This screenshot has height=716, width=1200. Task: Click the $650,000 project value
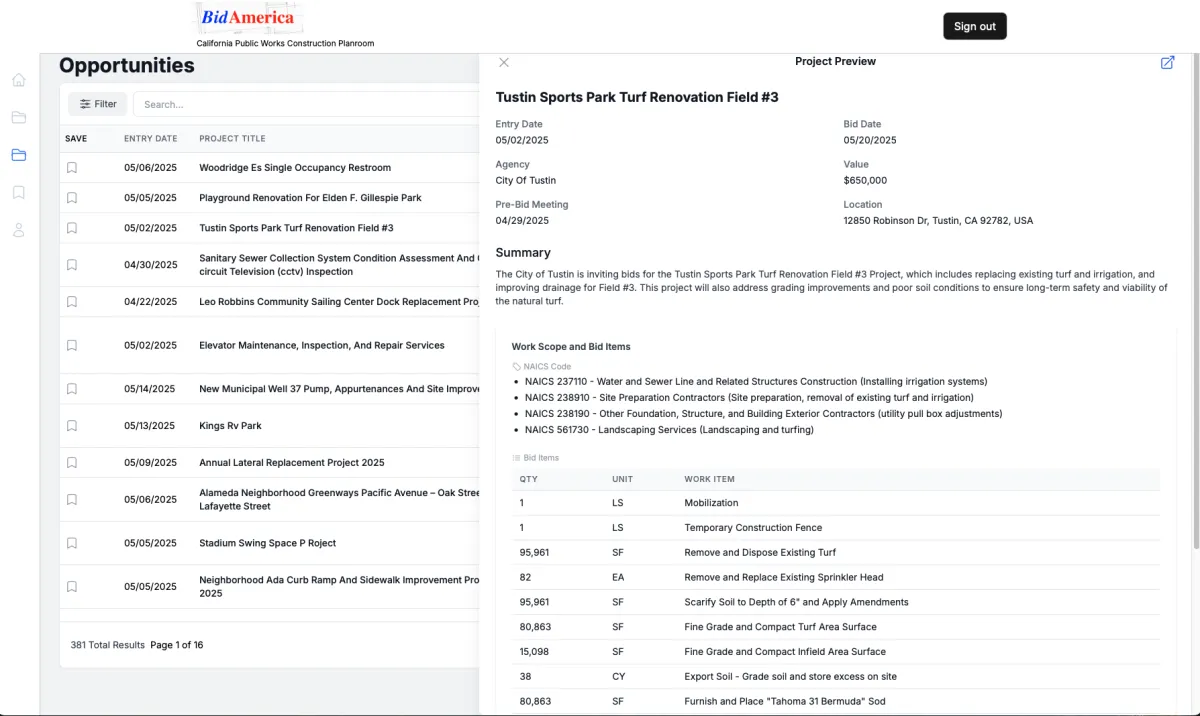(865, 181)
